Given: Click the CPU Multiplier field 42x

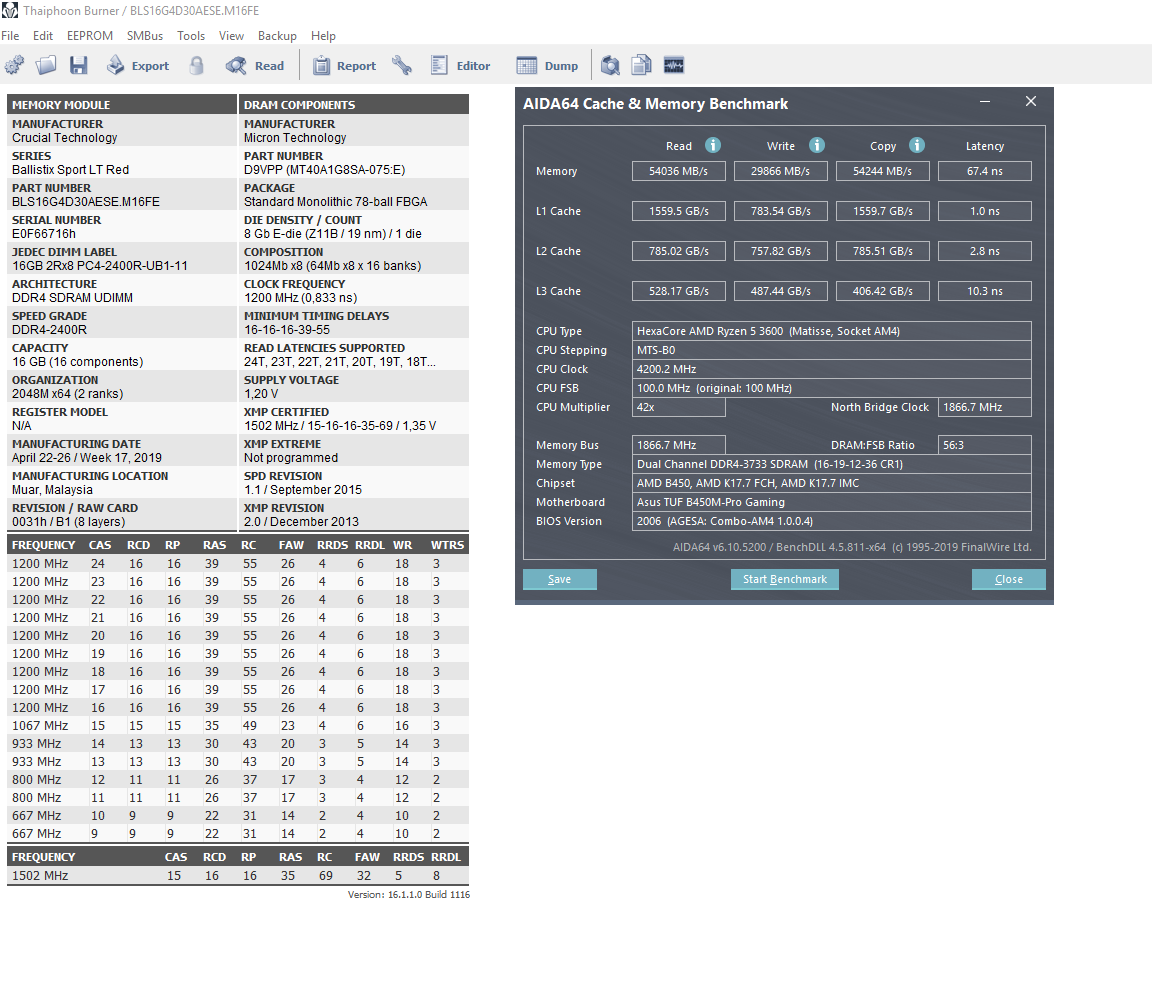Looking at the screenshot, I should click(678, 407).
